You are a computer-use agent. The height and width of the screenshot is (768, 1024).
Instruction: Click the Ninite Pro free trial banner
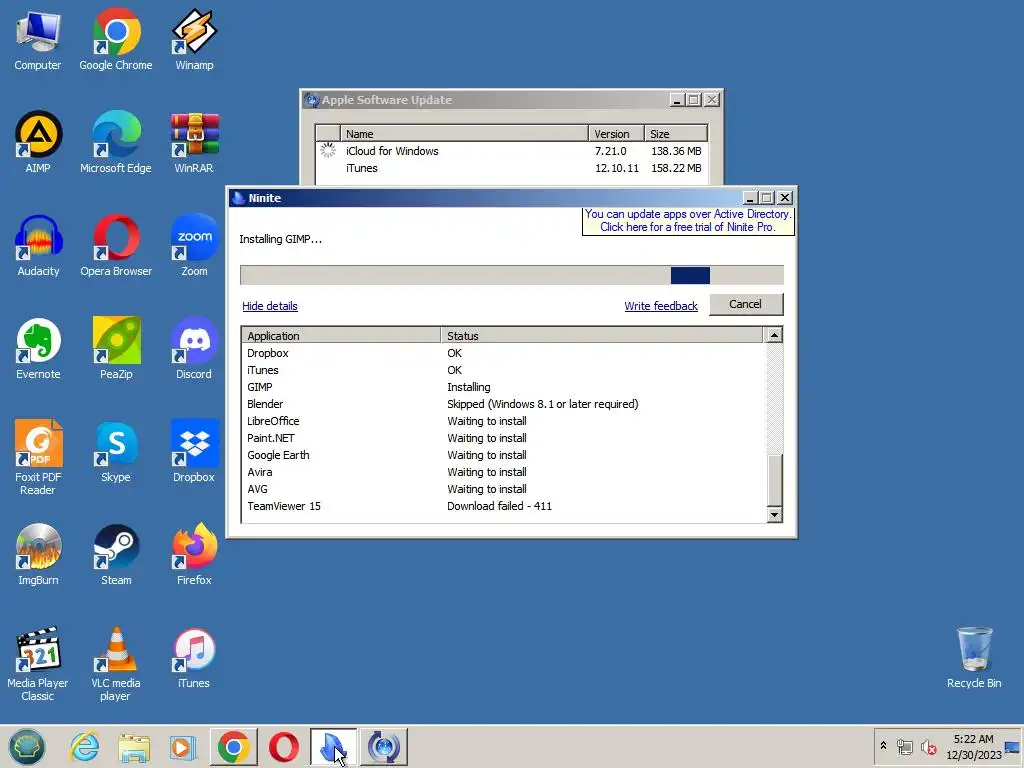coord(688,221)
